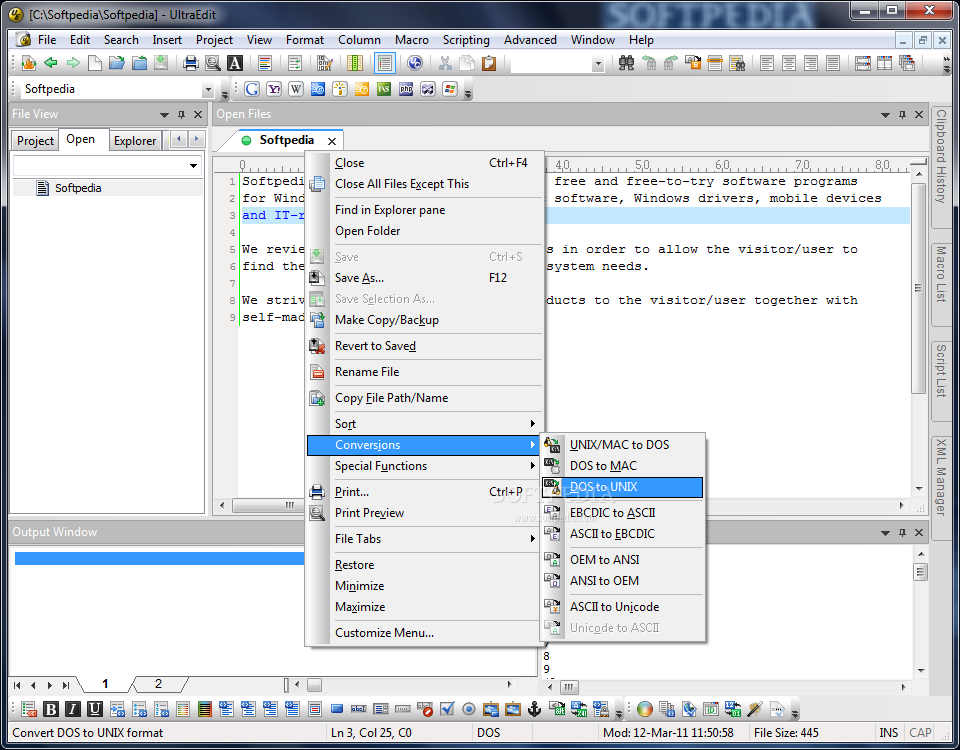Expand the File View panel menu arrow

tap(164, 114)
